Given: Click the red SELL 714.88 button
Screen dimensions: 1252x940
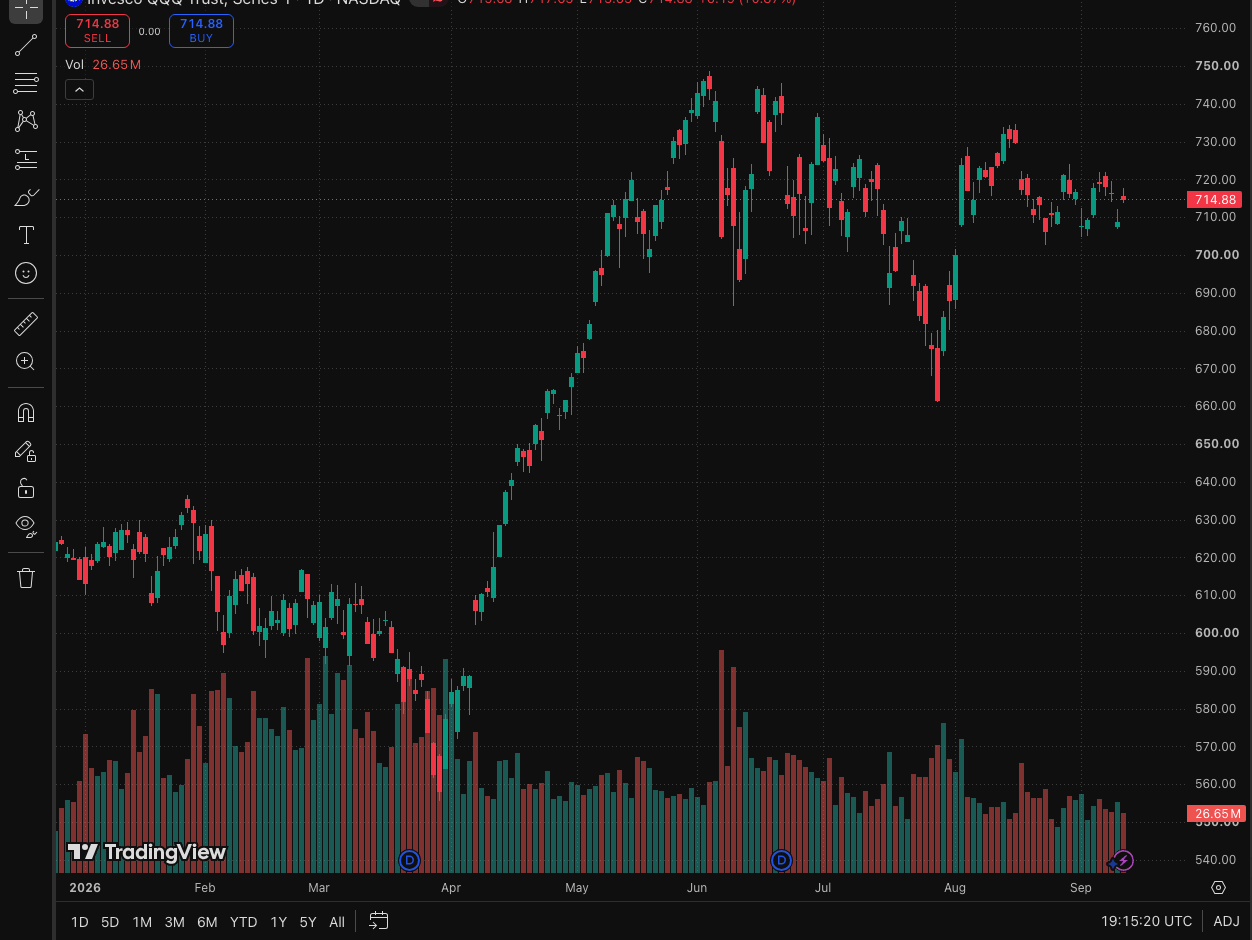Looking at the screenshot, I should [97, 31].
